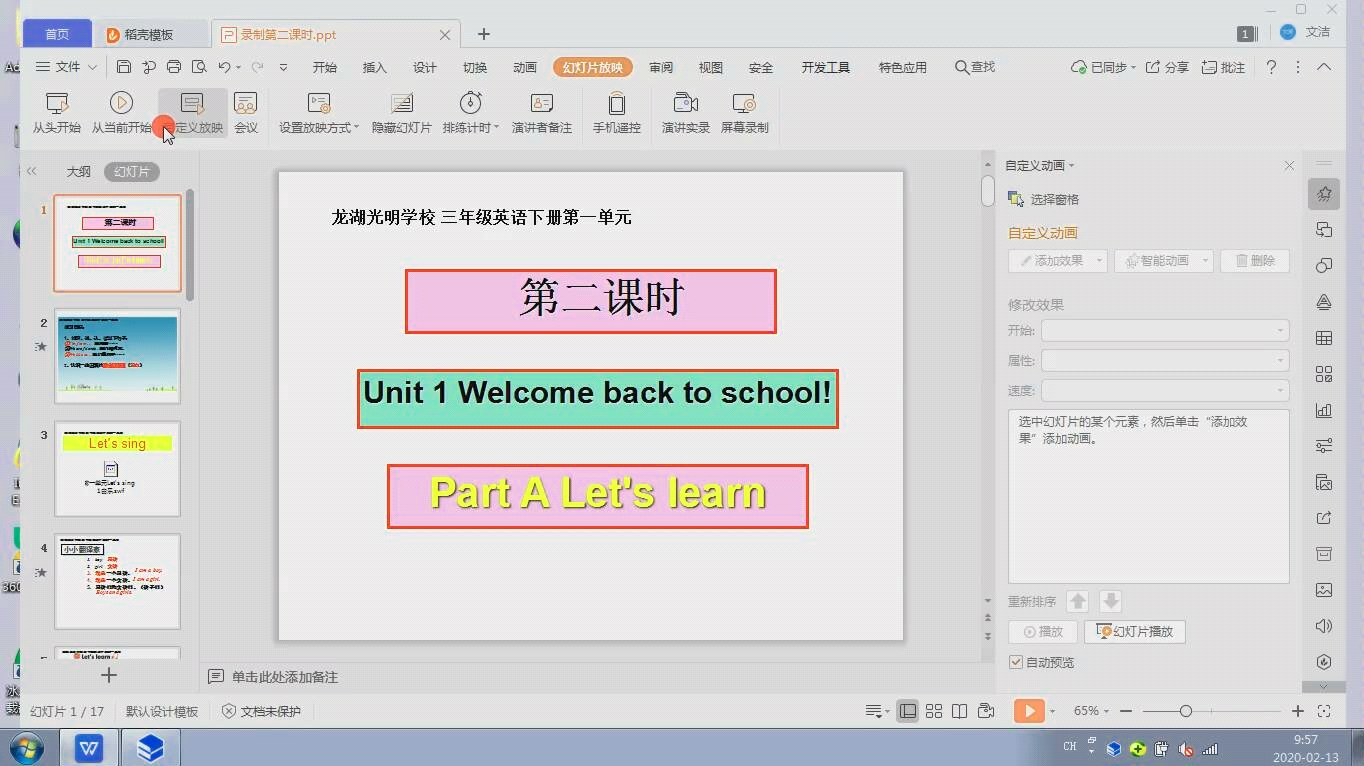This screenshot has width=1364, height=766.
Task: Click zoom out minus icon
Action: pyautogui.click(x=1126, y=711)
